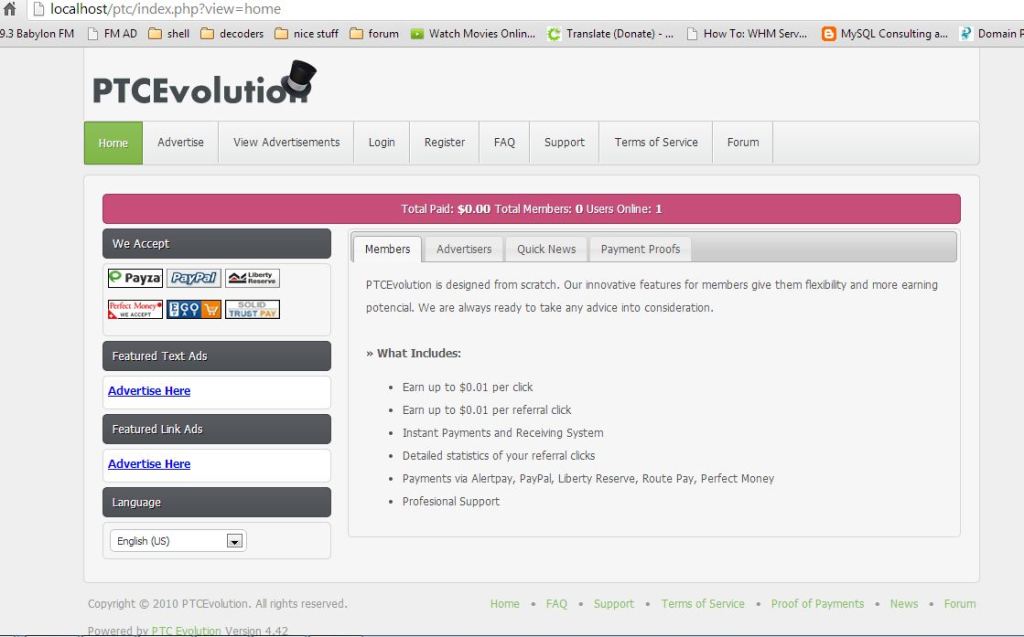Viewport: 1024px width, 637px height.
Task: Click 'Earn up to $0.01 per click' item
Action: [468, 387]
